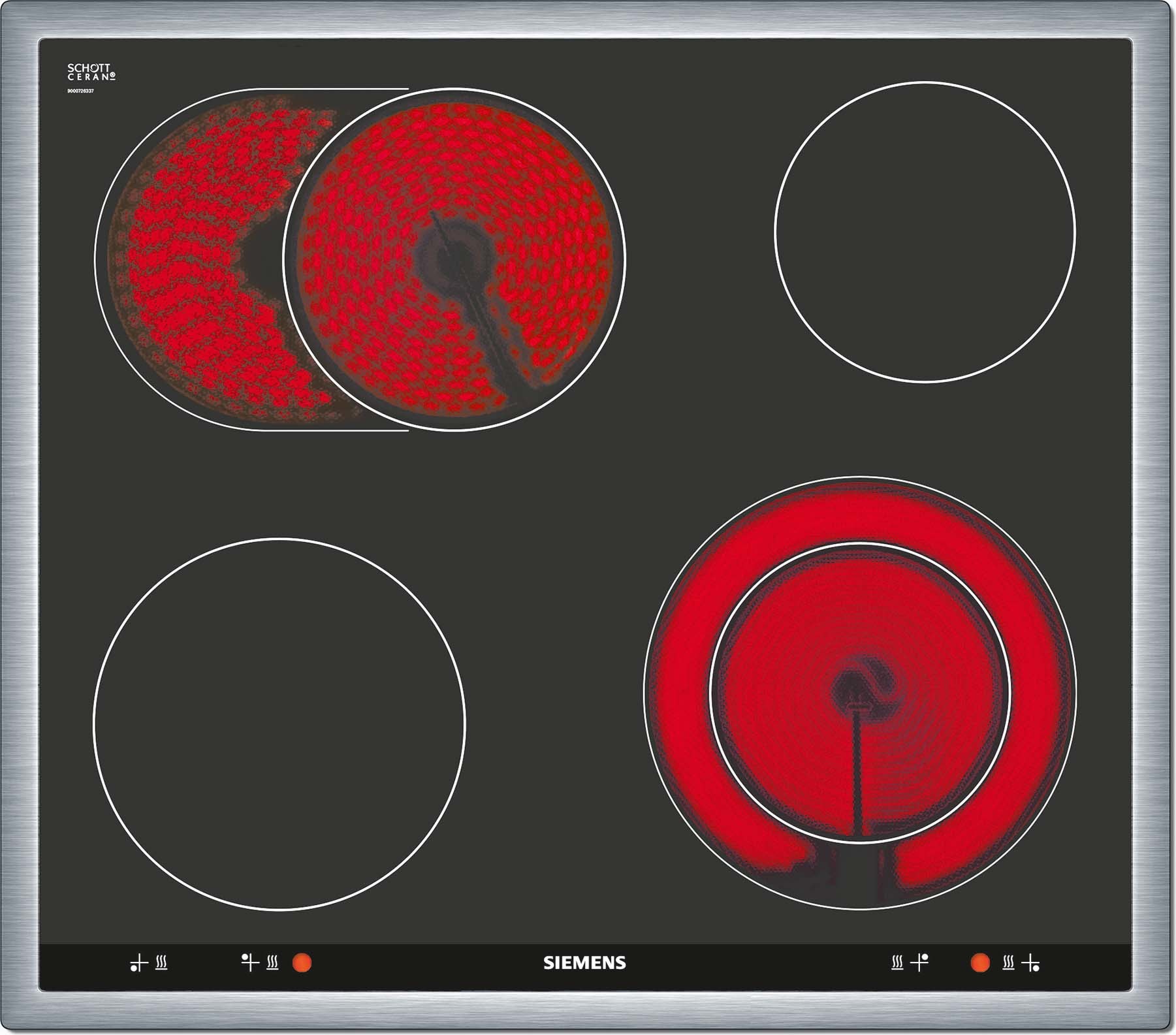Tap the residual heat symbol for rear-right zone

pos(897,963)
